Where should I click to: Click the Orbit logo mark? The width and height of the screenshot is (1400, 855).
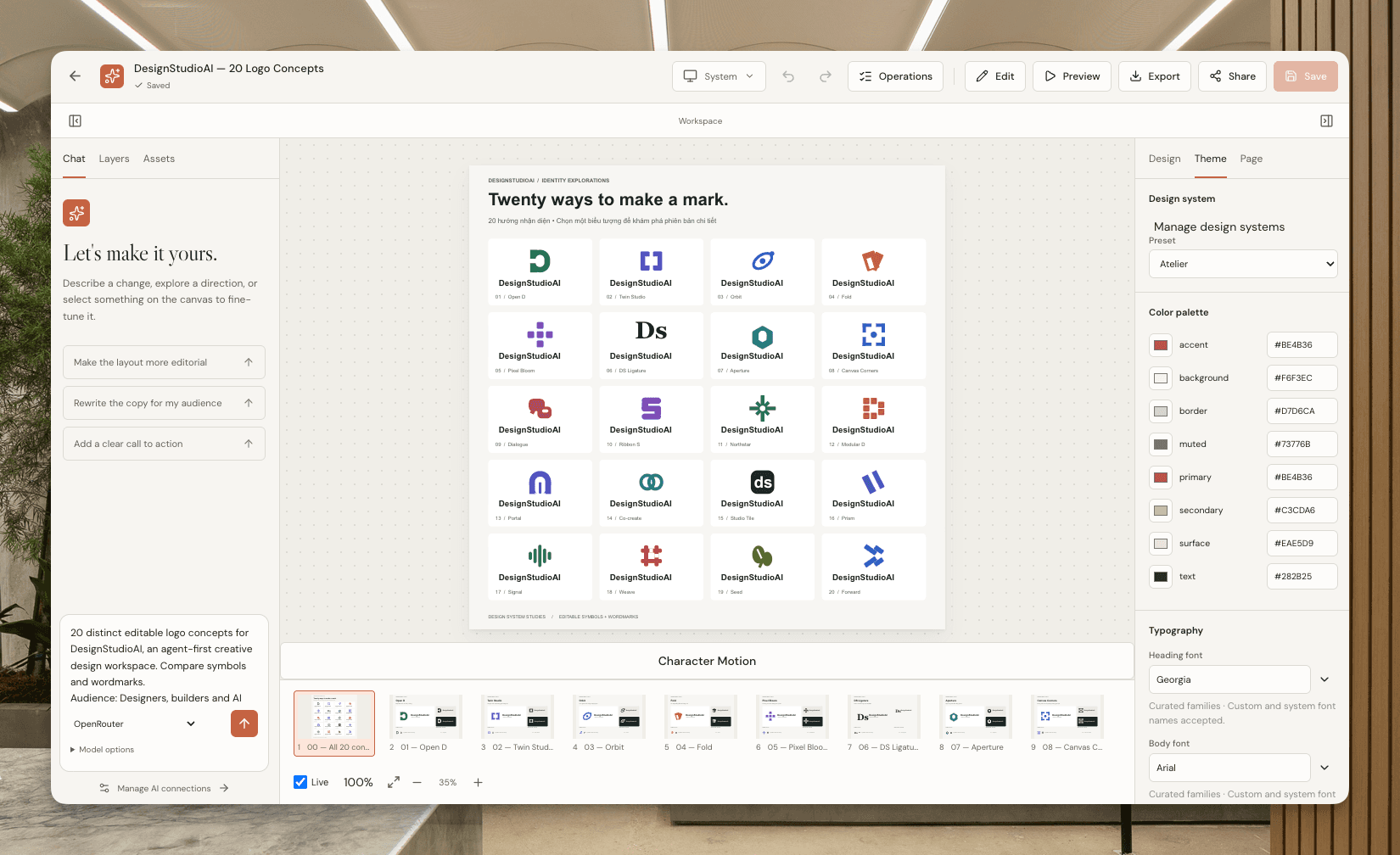pyautogui.click(x=763, y=260)
